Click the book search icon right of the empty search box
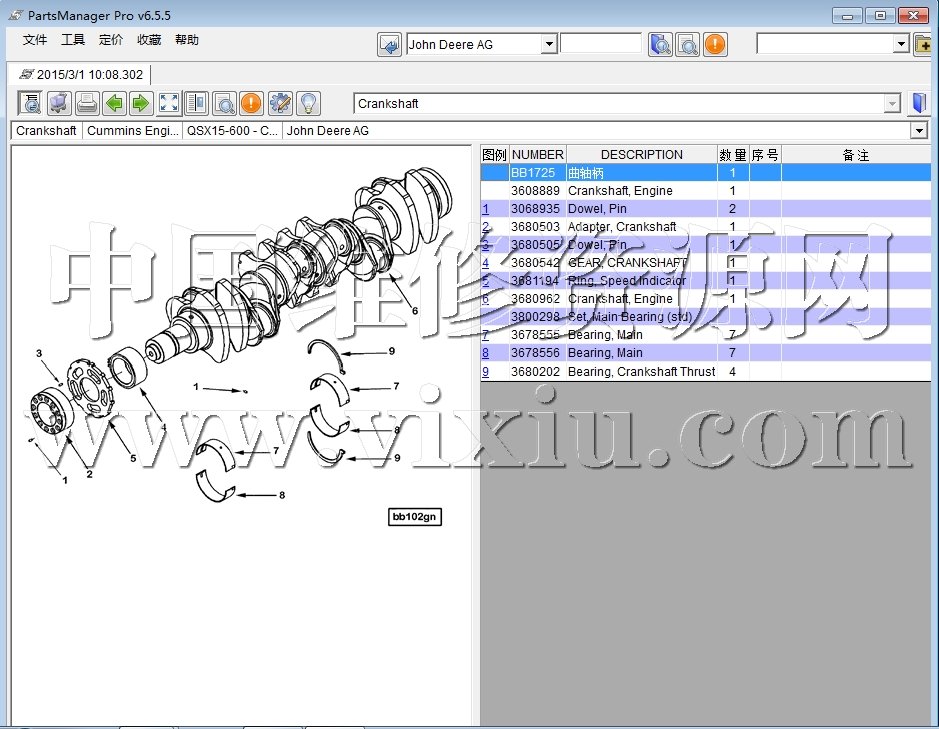This screenshot has width=939, height=729. click(660, 44)
